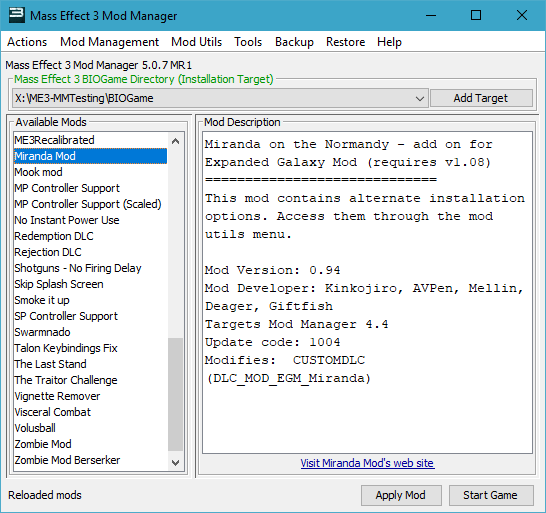Click the Add Target button
This screenshot has height=513, width=546.
(481, 98)
